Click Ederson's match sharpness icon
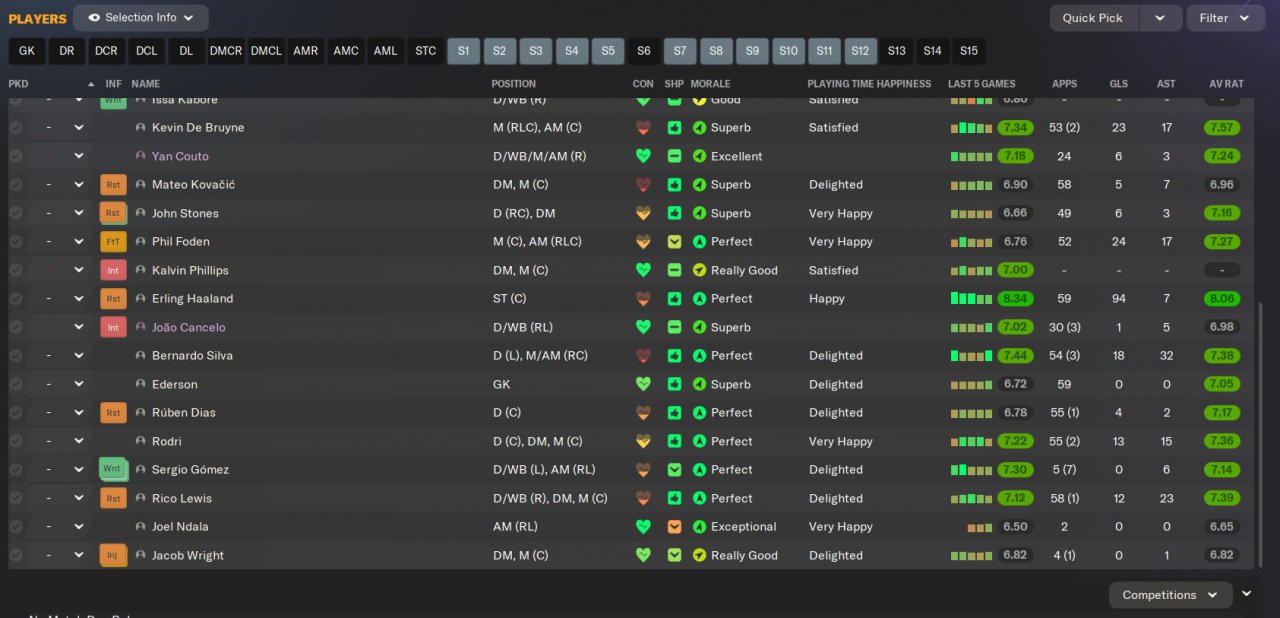The image size is (1280, 618). coord(674,384)
